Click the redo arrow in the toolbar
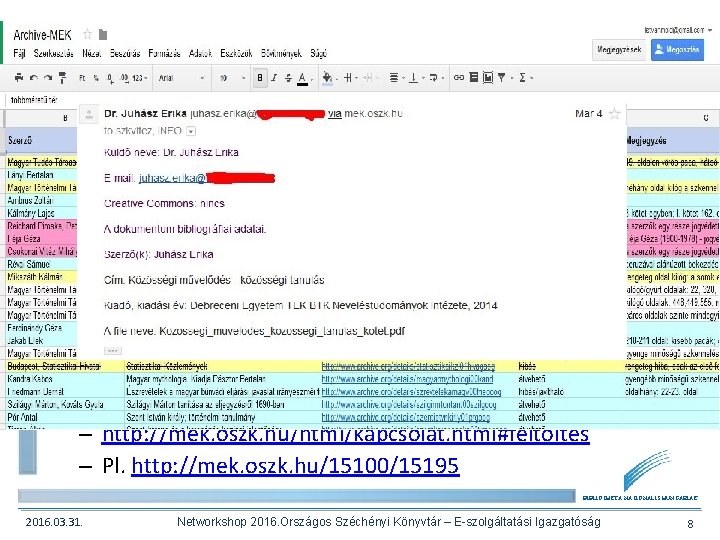Viewport: 720px width, 540px height. point(48,78)
